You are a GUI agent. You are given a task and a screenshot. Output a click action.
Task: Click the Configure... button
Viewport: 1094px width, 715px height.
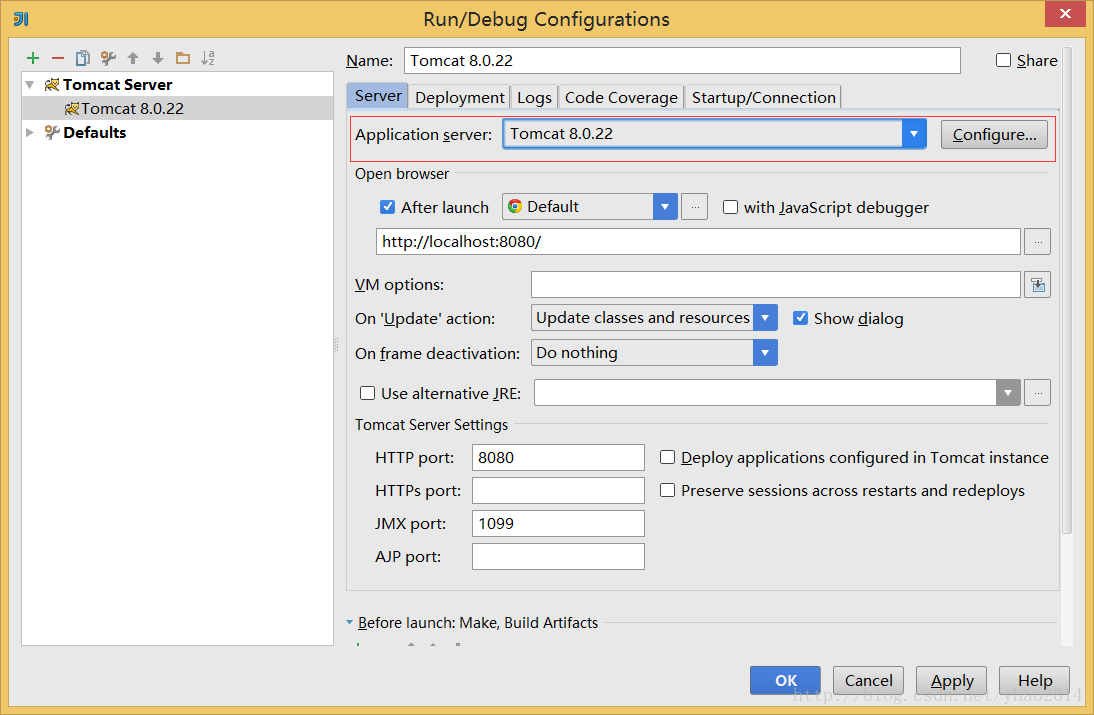994,135
